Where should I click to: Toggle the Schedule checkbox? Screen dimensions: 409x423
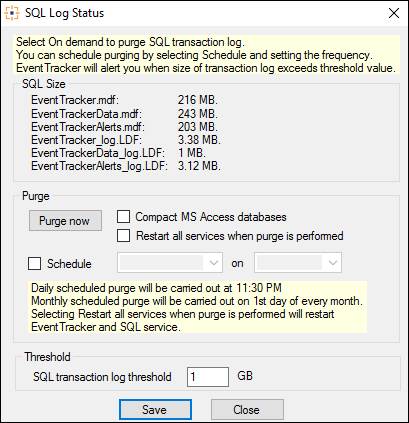(x=35, y=264)
